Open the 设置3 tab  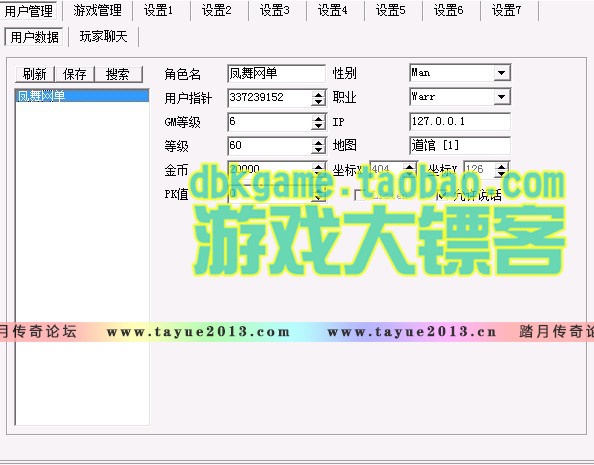pos(275,11)
